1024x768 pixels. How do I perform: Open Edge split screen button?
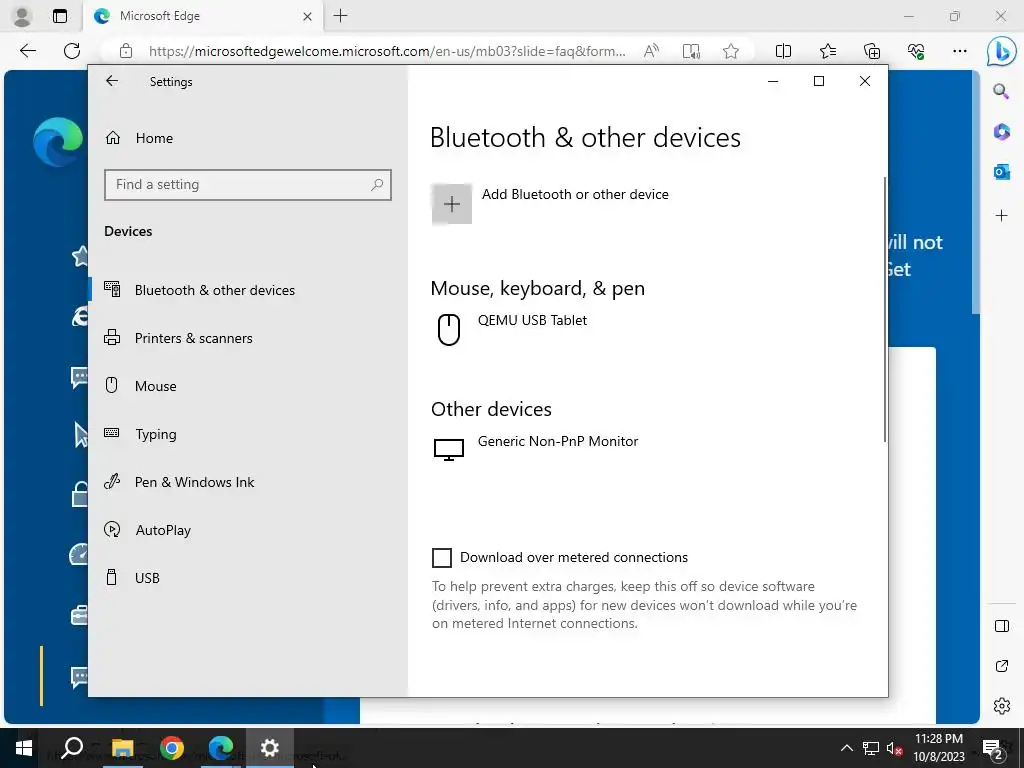click(x=783, y=51)
